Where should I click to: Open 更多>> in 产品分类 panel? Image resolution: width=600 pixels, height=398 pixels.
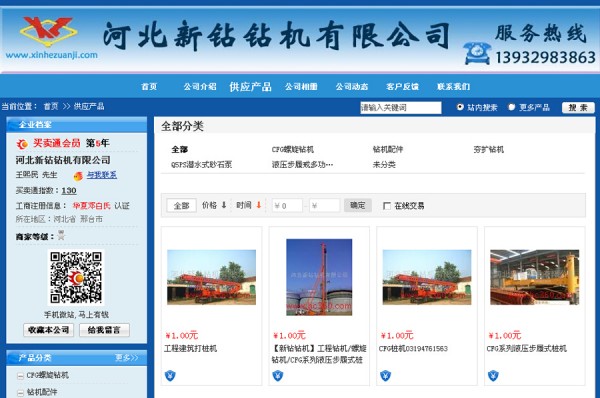pos(127,358)
